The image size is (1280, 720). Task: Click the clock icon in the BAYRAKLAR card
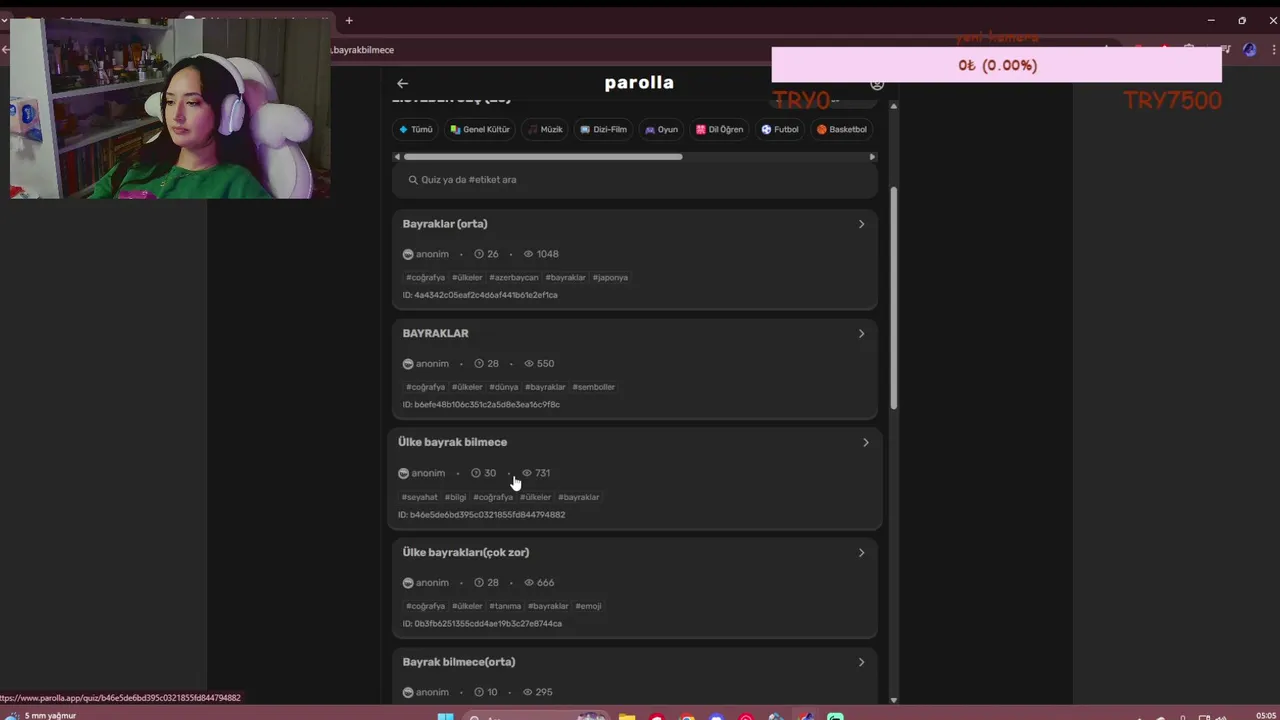(479, 364)
